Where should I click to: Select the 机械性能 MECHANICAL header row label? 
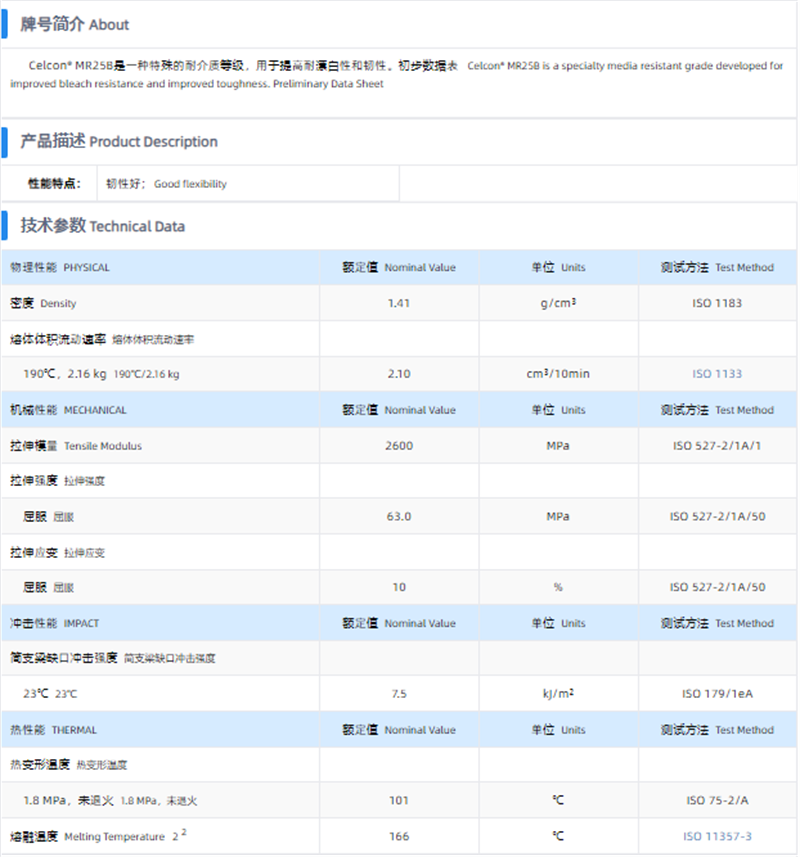click(68, 410)
